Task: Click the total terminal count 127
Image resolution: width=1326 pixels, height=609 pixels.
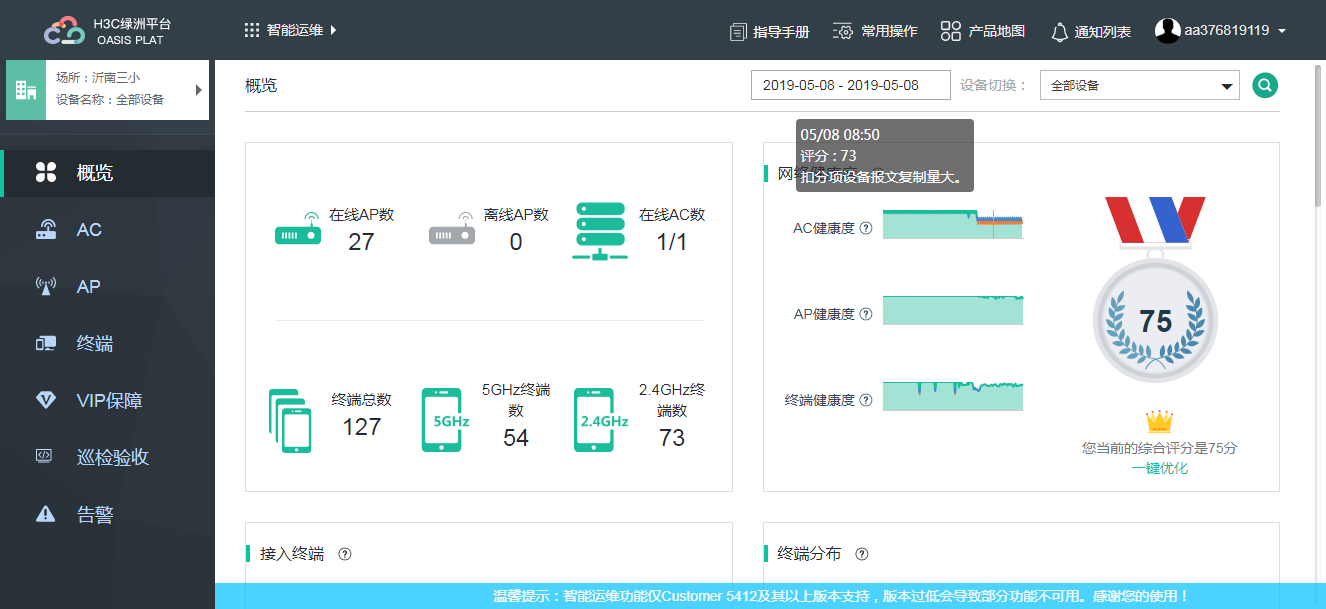Action: [361, 427]
